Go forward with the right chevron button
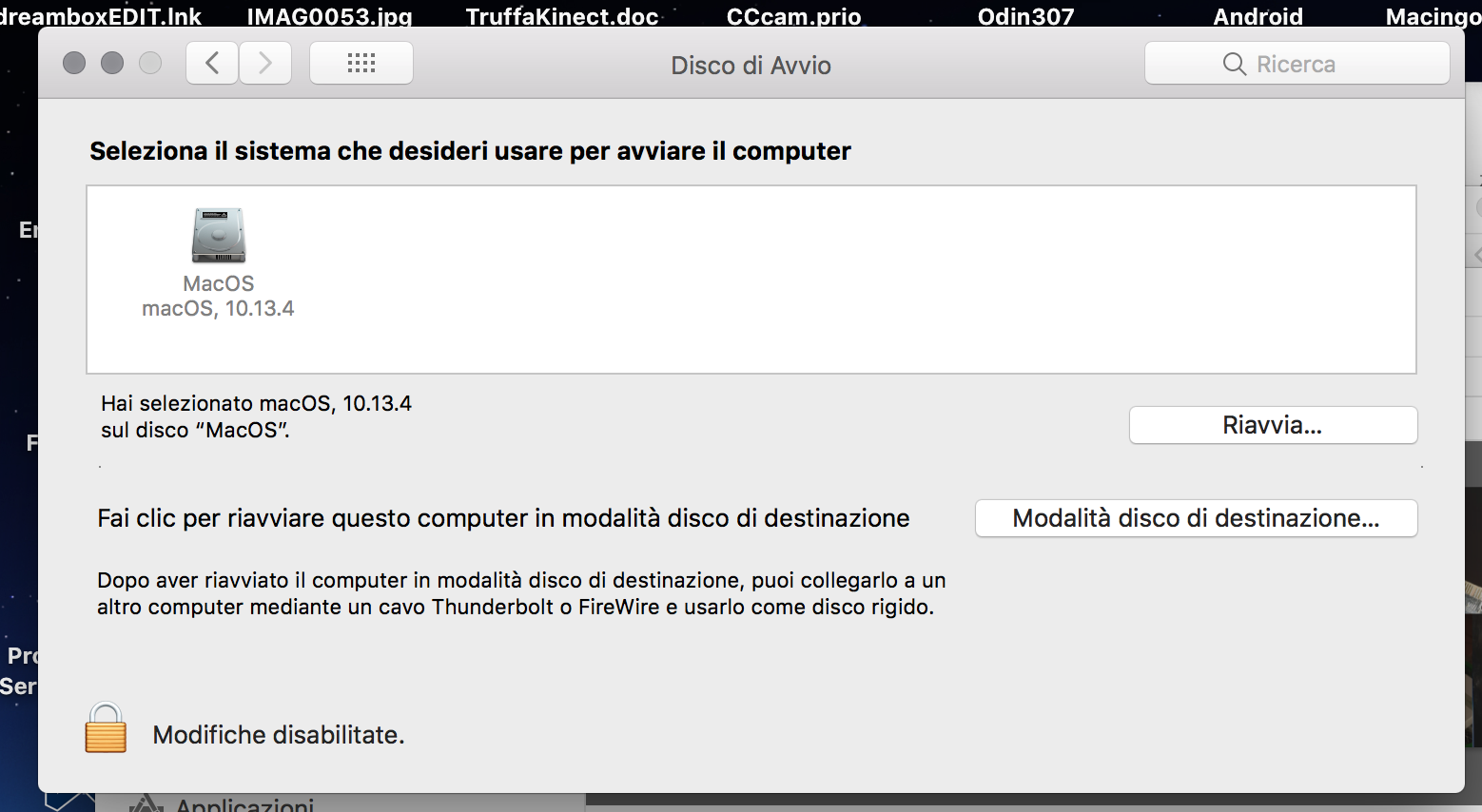Image resolution: width=1482 pixels, height=812 pixels. click(265, 64)
